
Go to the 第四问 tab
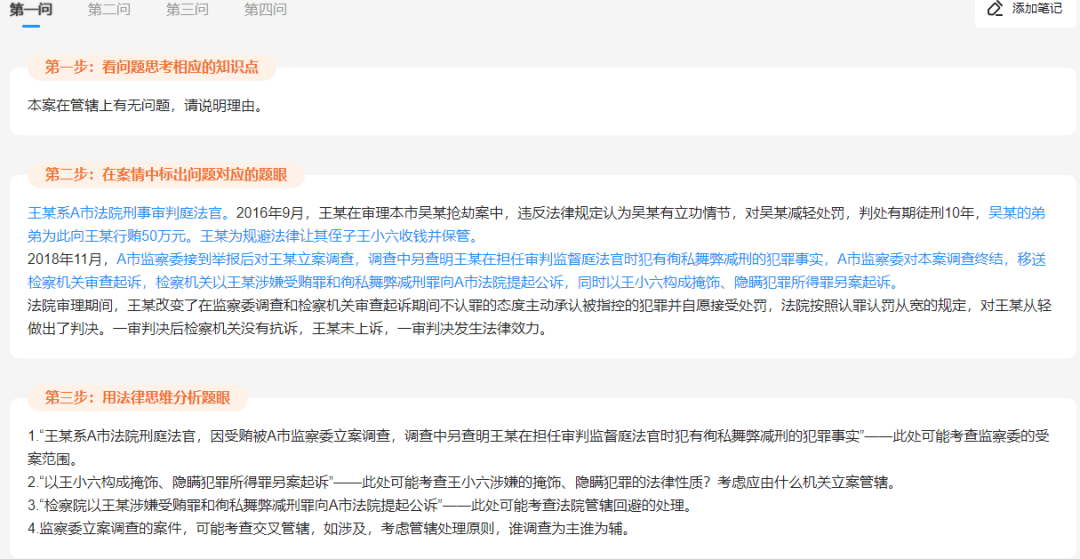point(265,10)
